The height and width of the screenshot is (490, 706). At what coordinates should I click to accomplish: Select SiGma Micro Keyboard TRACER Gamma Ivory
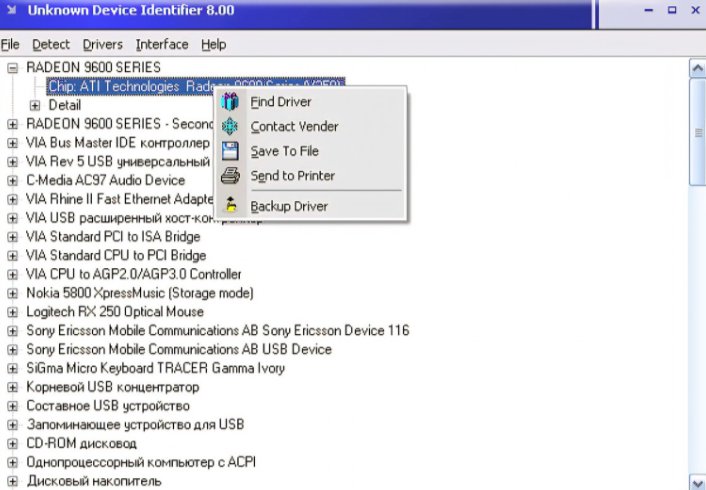click(155, 368)
